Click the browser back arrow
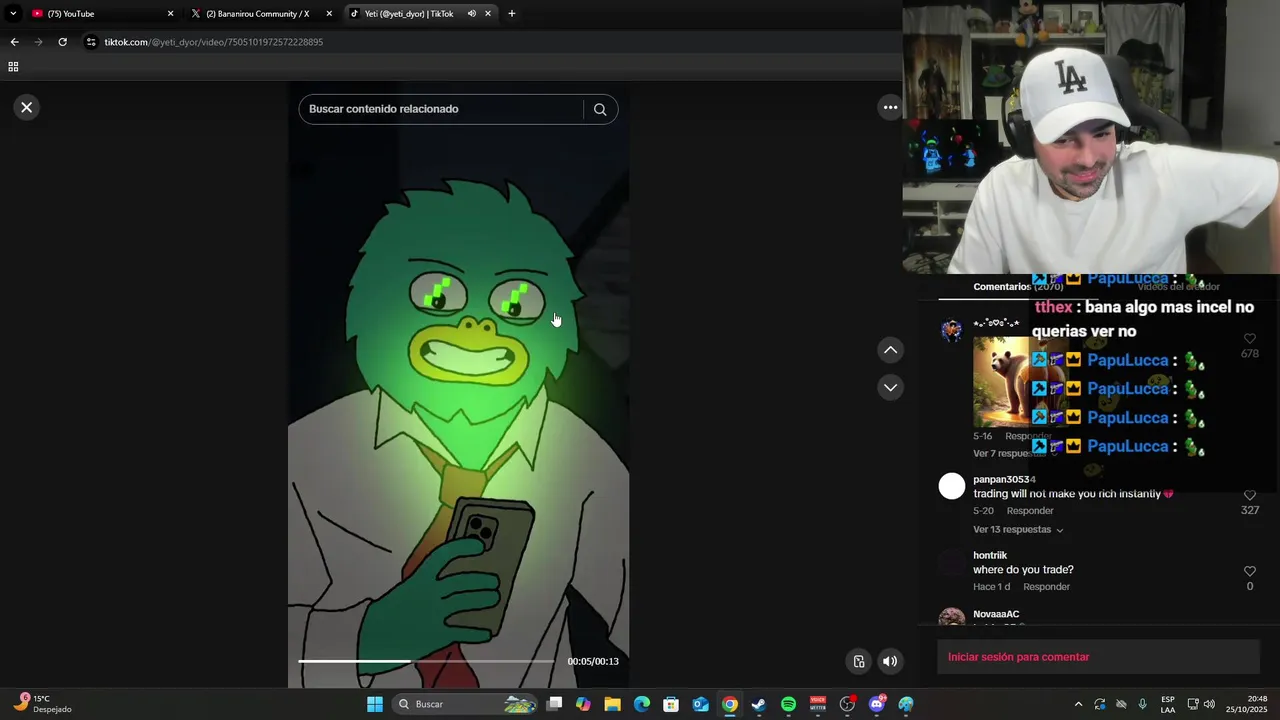The width and height of the screenshot is (1280, 720). [x=14, y=42]
